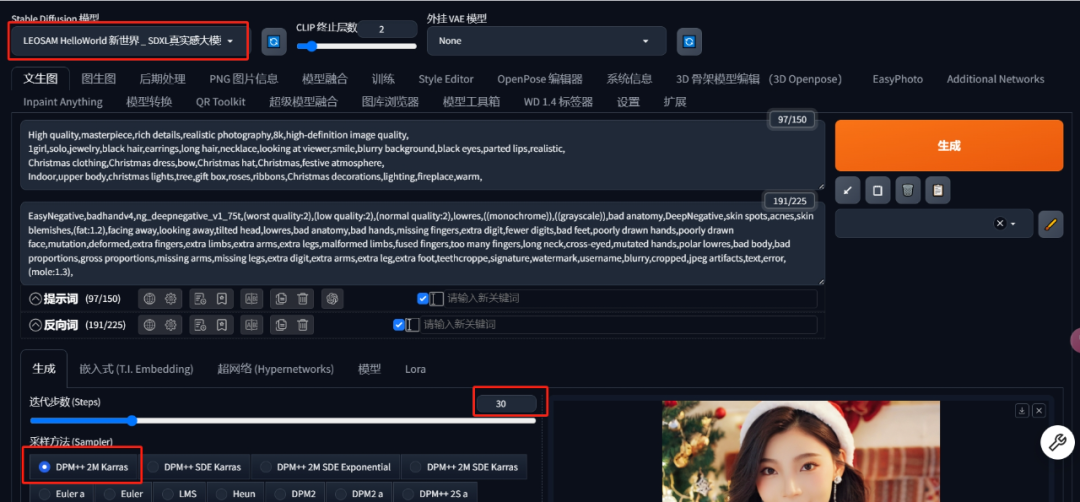Collapse the 提示词 section chevron
The height and width of the screenshot is (502, 1080).
[36, 299]
